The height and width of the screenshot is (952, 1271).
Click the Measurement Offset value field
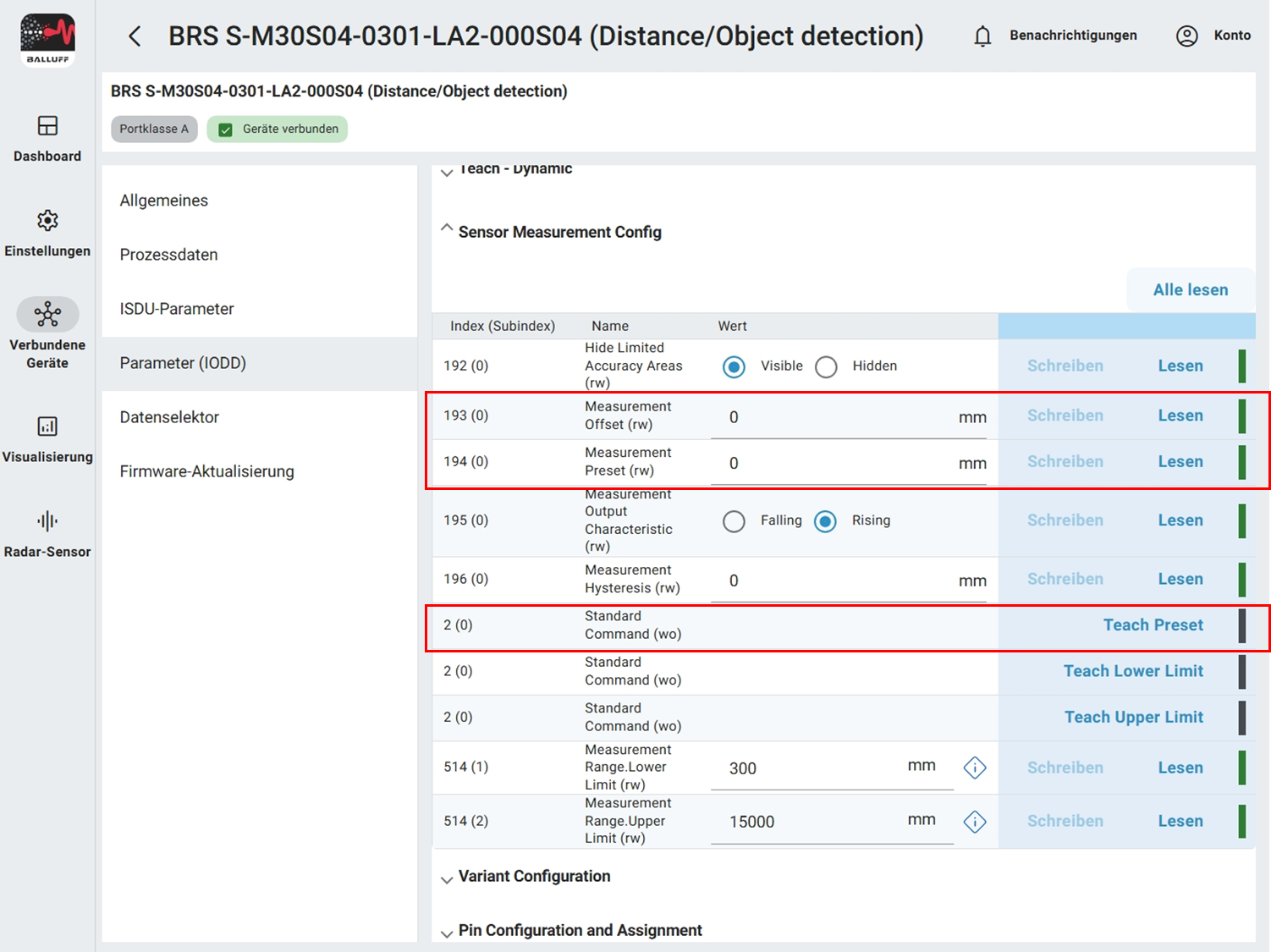pos(838,417)
